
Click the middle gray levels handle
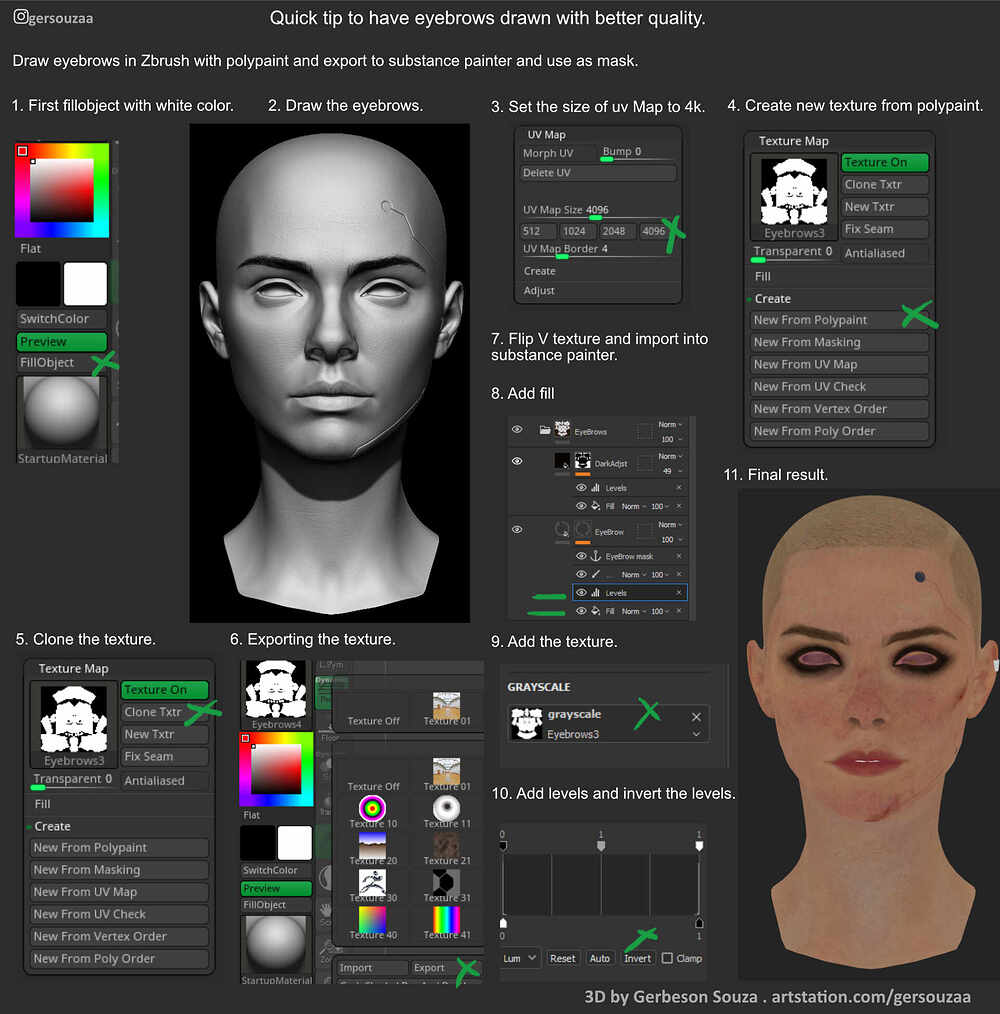pyautogui.click(x=601, y=845)
